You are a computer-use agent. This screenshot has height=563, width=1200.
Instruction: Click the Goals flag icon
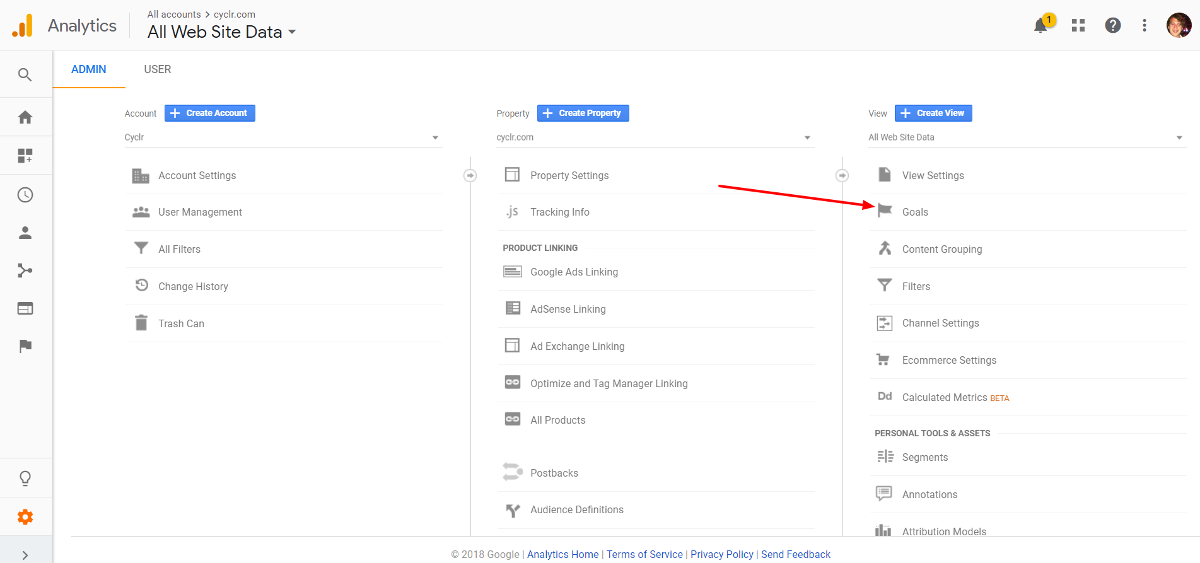click(x=884, y=211)
